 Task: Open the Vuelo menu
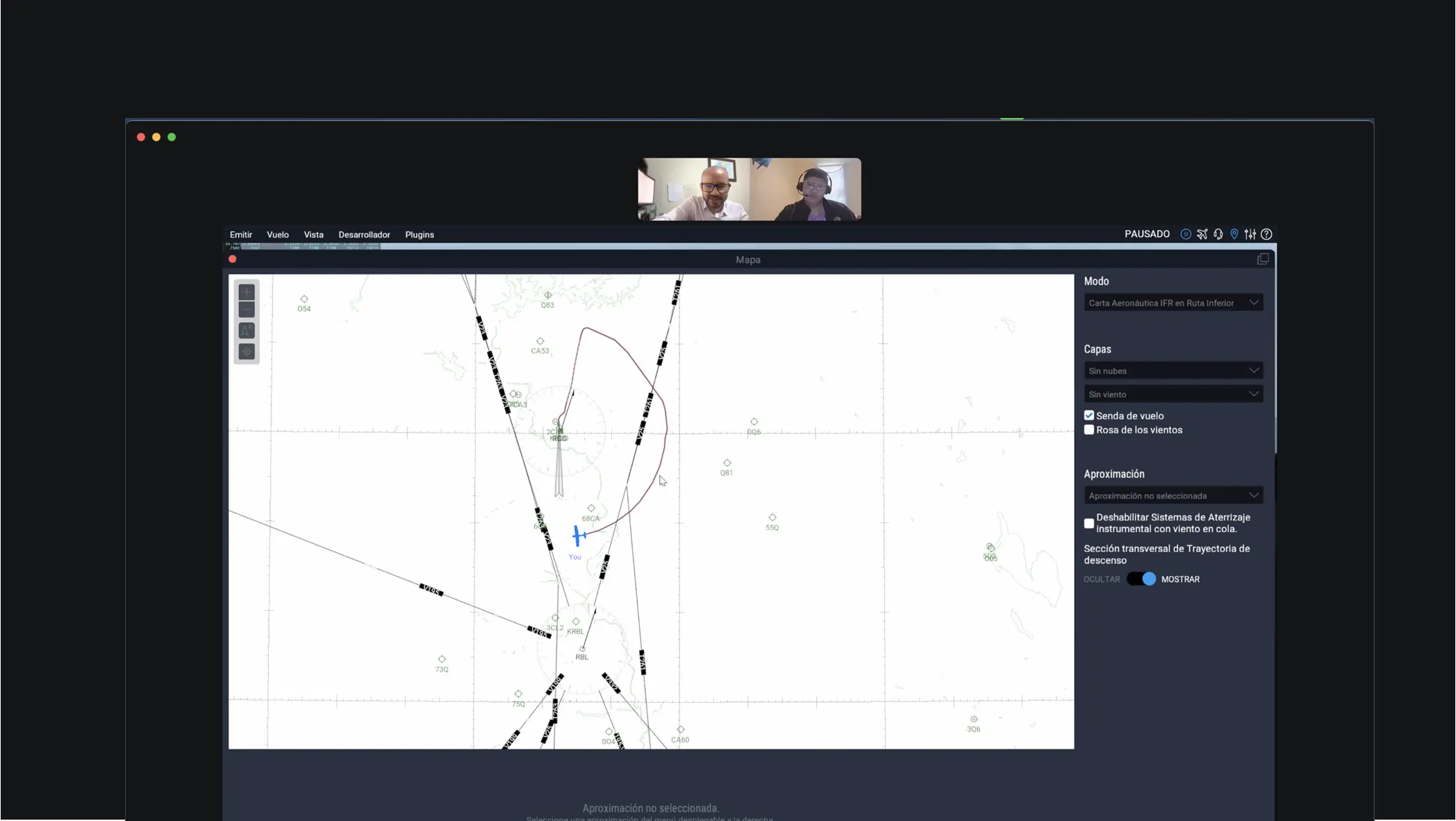278,235
